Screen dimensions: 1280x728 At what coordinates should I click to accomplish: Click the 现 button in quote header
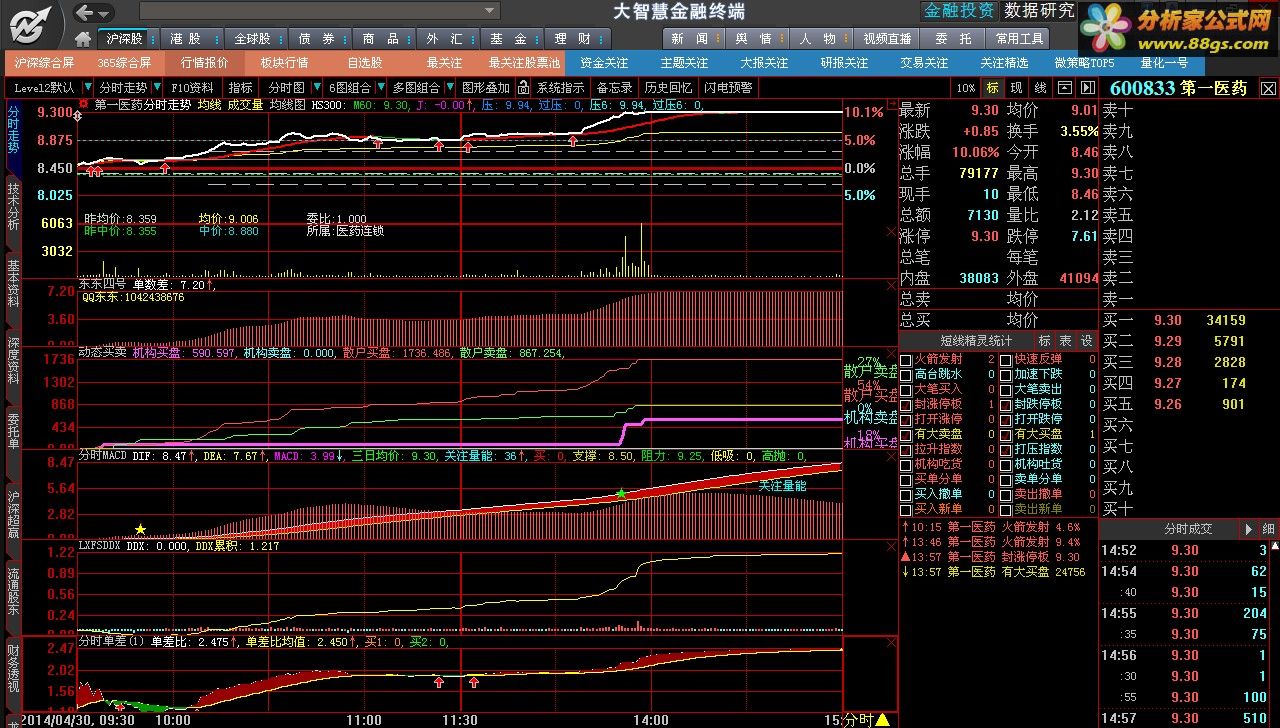pyautogui.click(x=1016, y=88)
